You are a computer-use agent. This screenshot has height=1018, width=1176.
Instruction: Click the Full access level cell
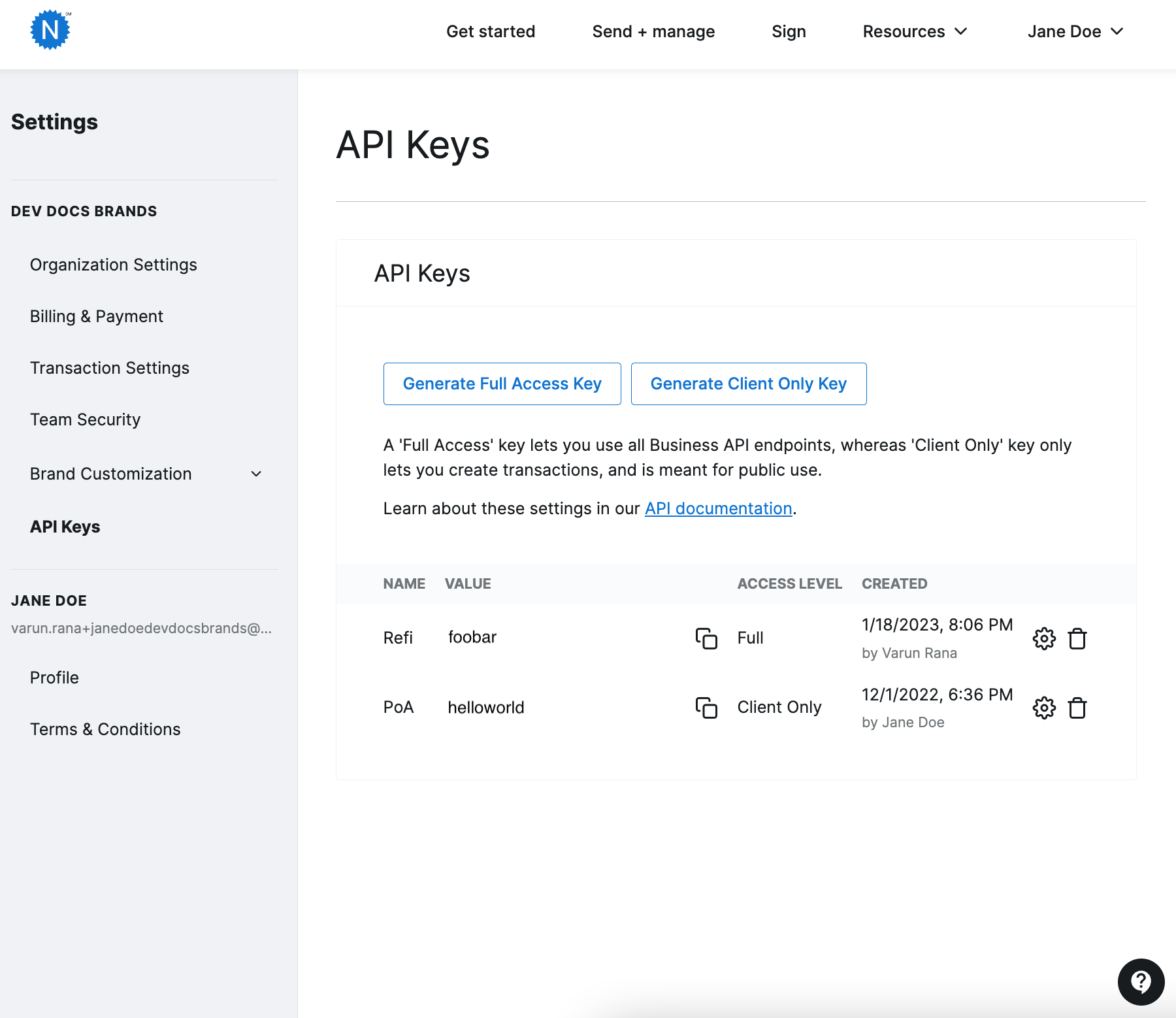pyautogui.click(x=750, y=638)
